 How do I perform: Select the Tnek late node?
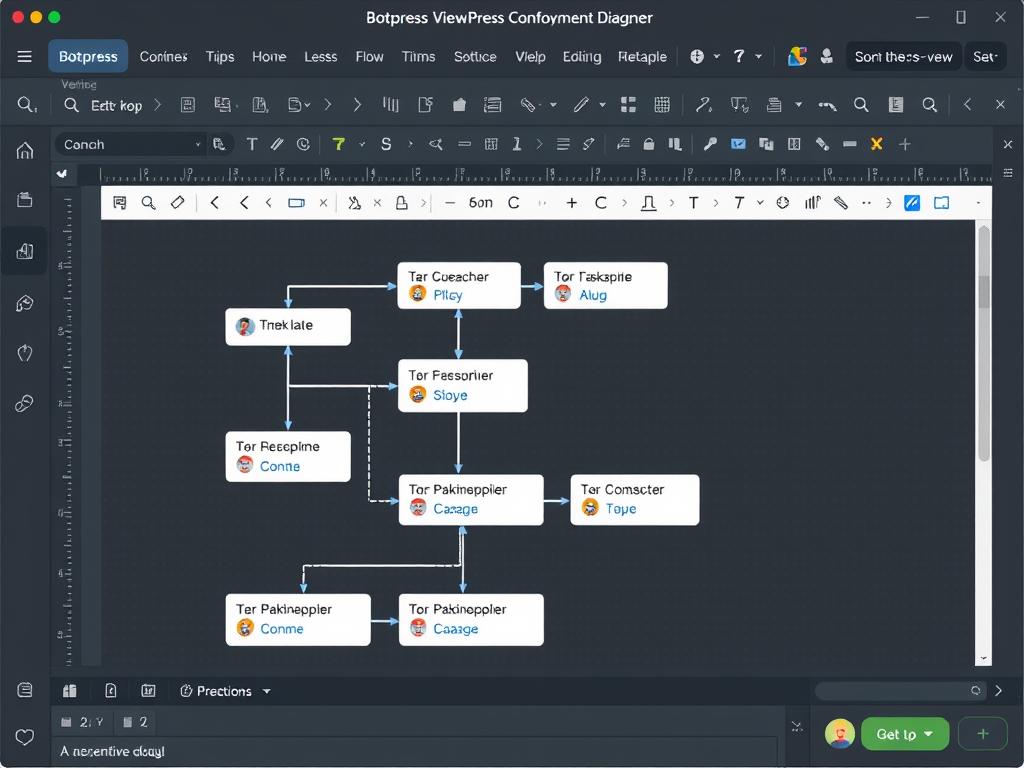point(288,327)
